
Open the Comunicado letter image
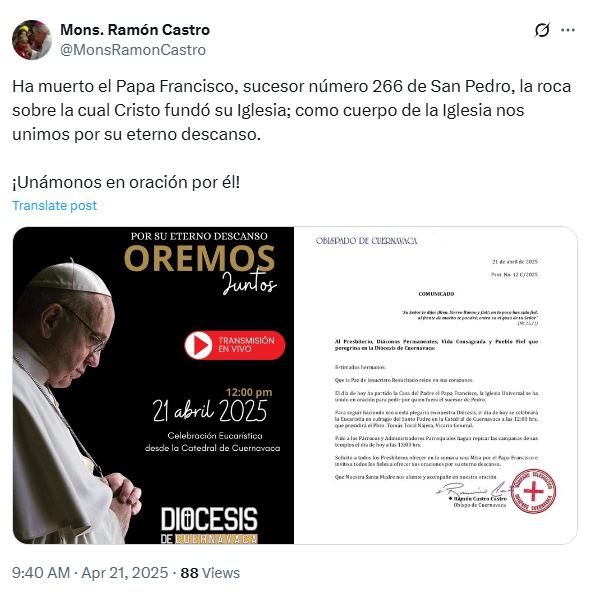[436, 385]
